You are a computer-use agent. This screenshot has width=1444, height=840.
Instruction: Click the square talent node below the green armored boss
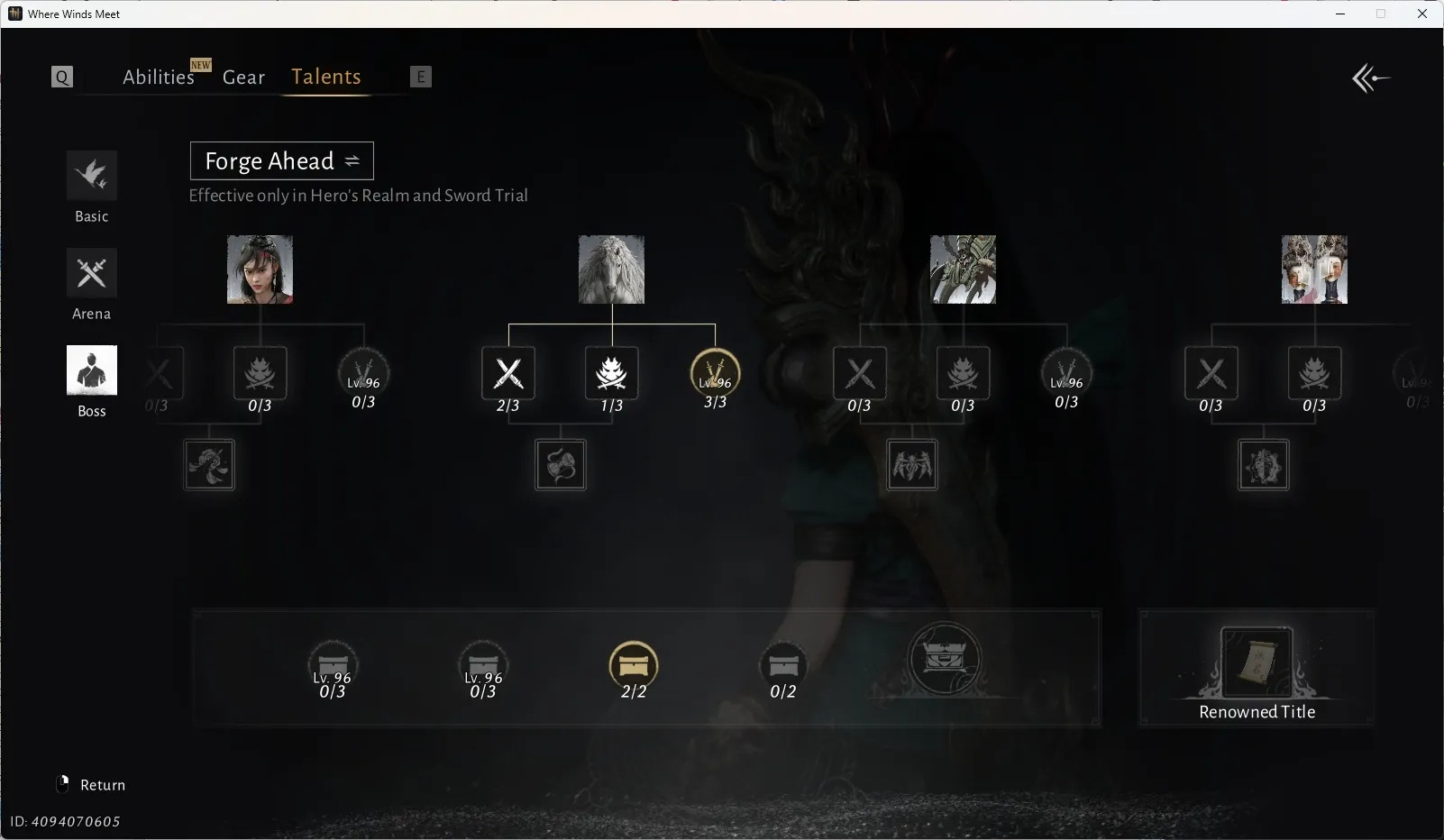(912, 465)
